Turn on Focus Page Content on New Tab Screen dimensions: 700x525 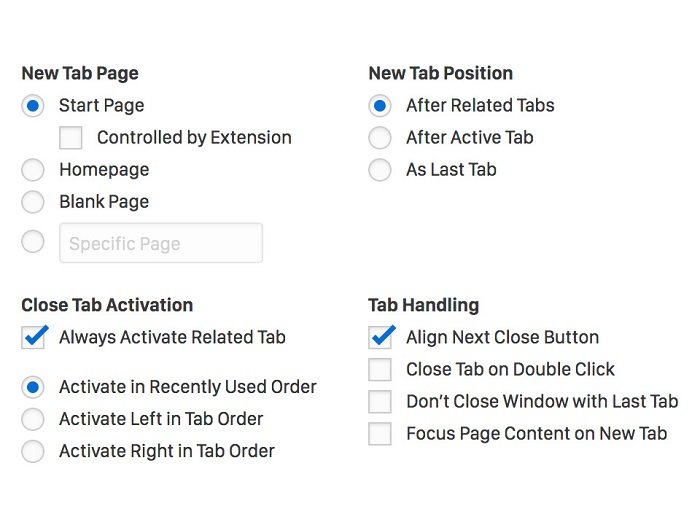tap(380, 434)
